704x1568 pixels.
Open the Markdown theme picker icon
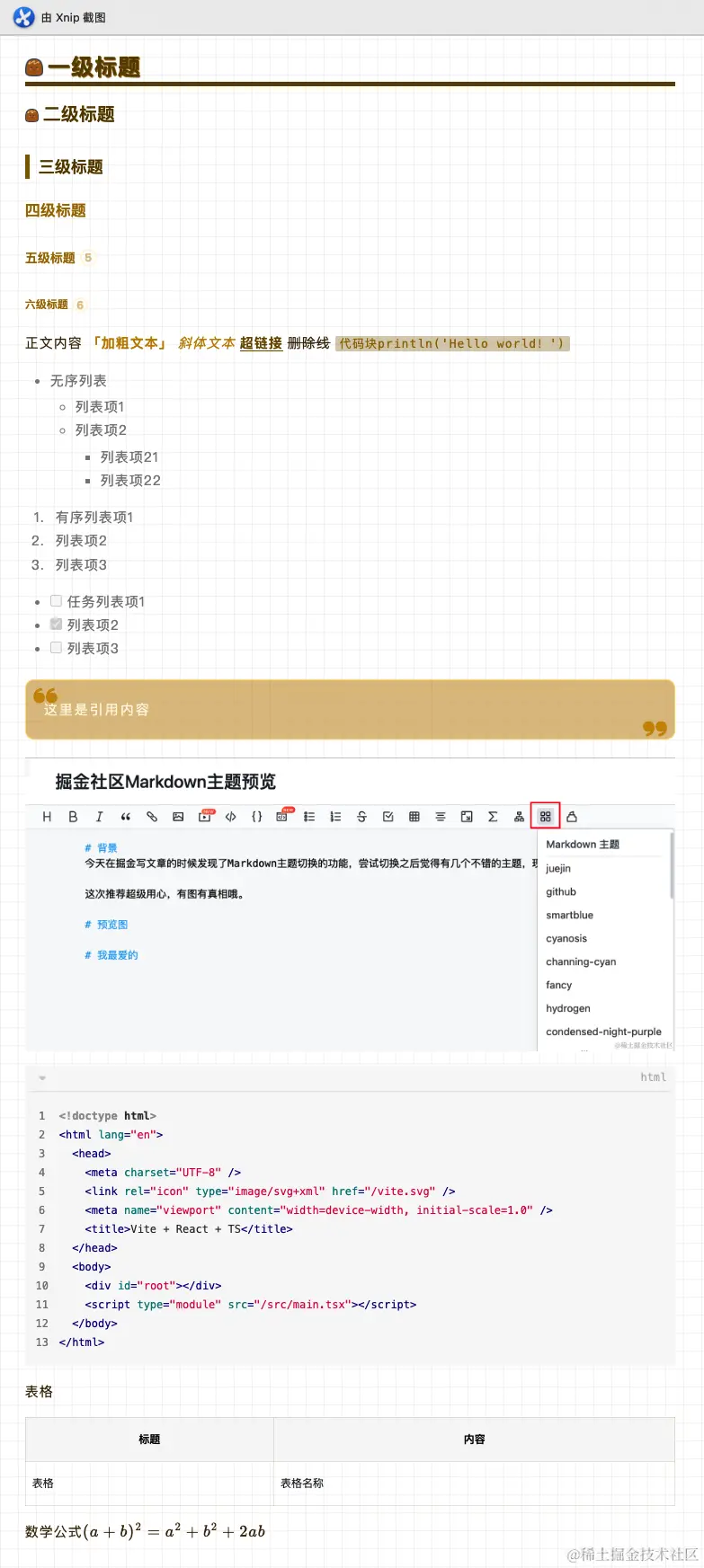[545, 817]
